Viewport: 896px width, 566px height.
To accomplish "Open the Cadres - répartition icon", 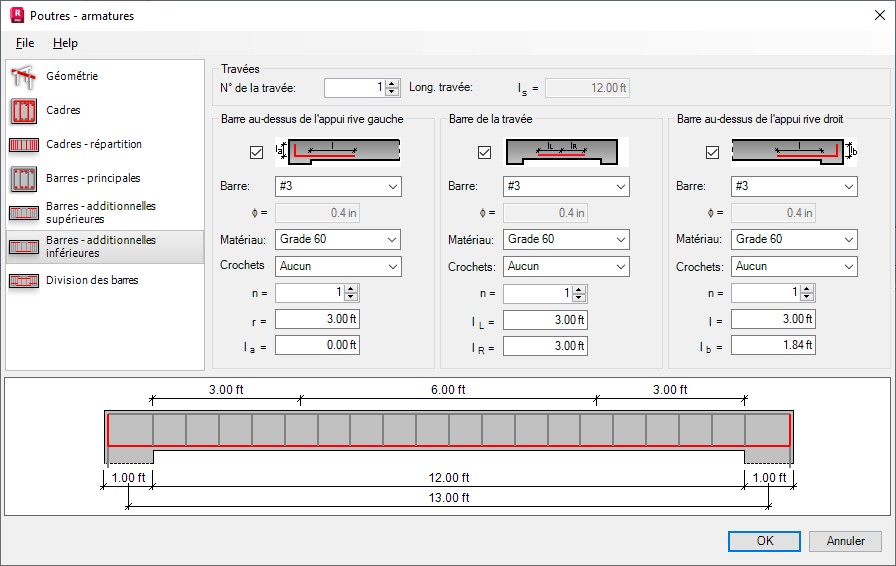I will point(23,145).
